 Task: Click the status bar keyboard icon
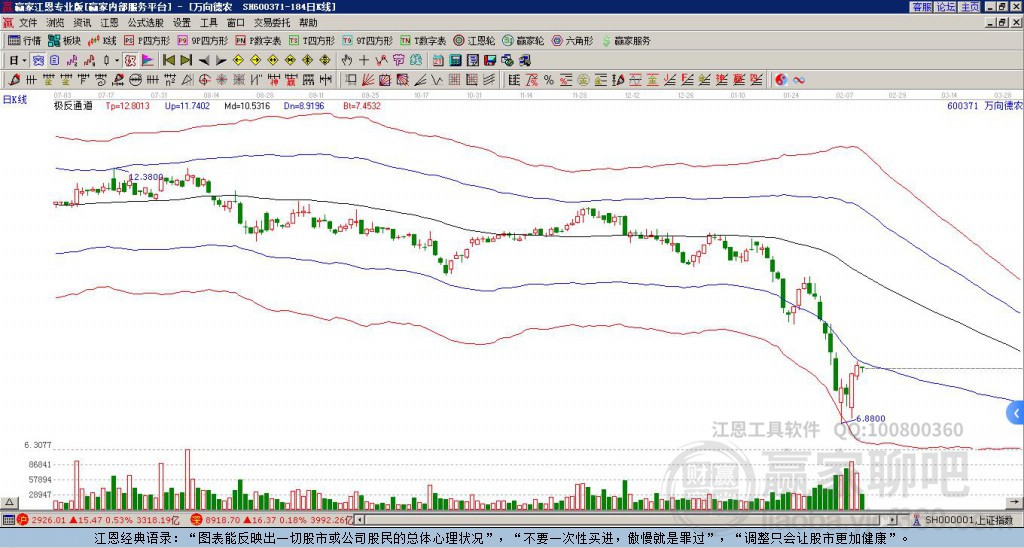point(8,520)
